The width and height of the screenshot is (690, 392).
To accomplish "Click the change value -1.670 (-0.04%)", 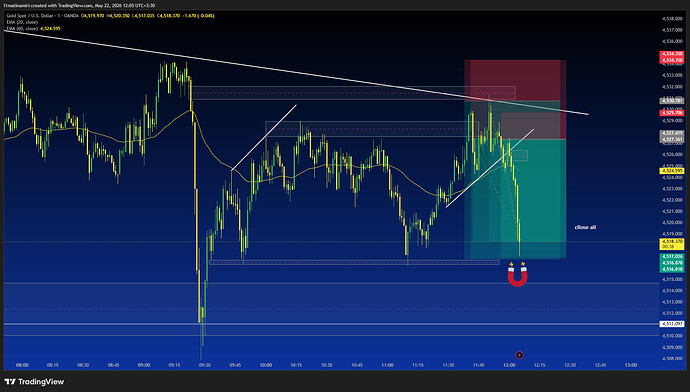I will coord(198,16).
